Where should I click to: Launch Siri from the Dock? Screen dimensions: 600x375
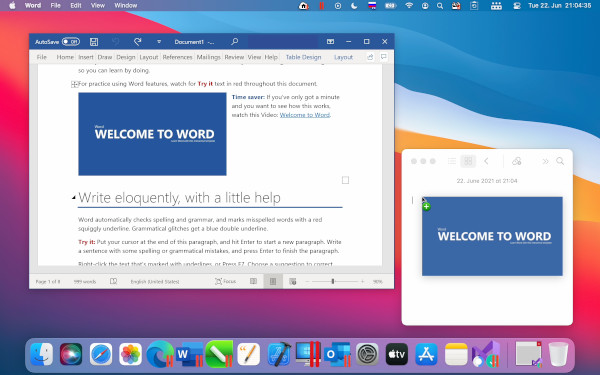[x=71, y=354]
